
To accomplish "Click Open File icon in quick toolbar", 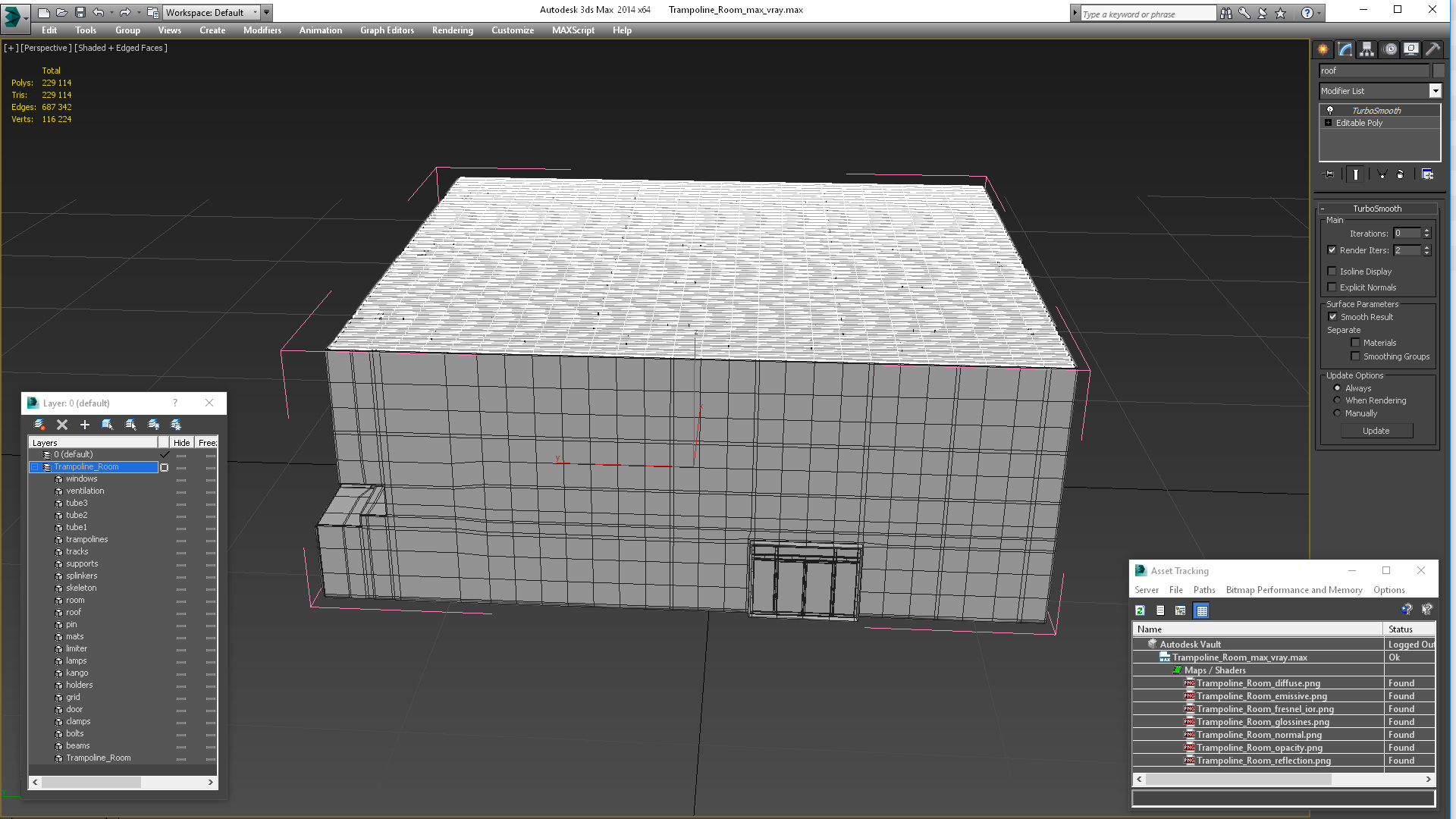I will pyautogui.click(x=61, y=12).
